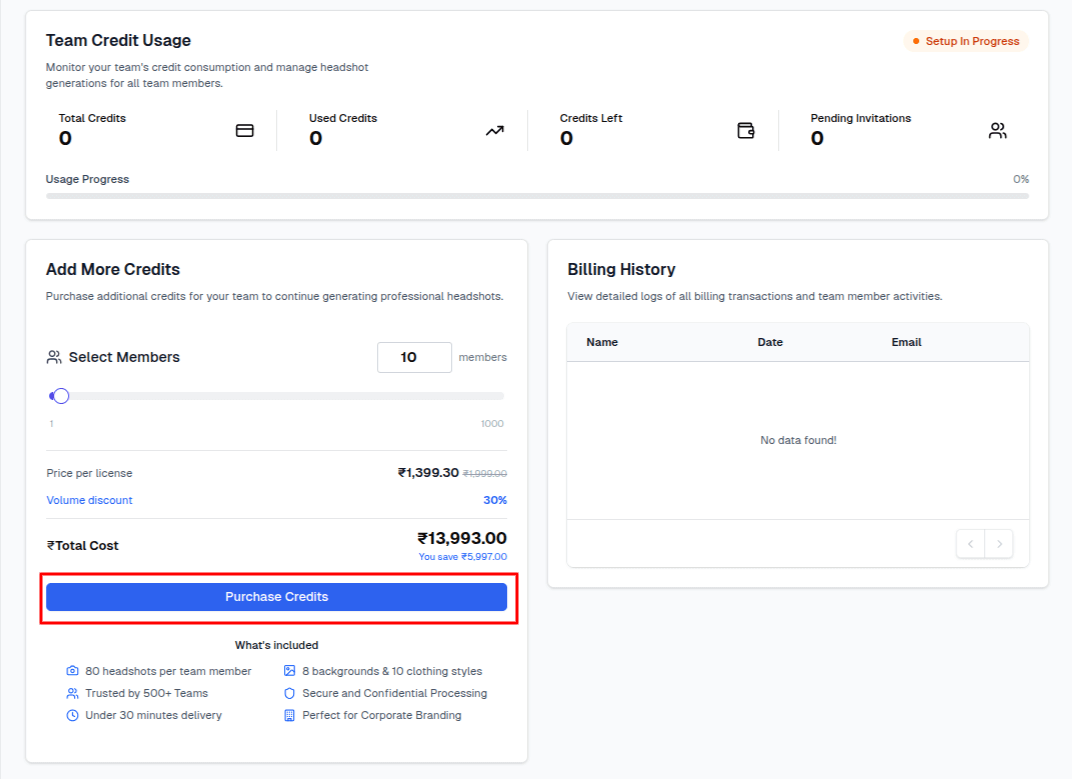Click the wallet icon beside Credits Left

746,130
